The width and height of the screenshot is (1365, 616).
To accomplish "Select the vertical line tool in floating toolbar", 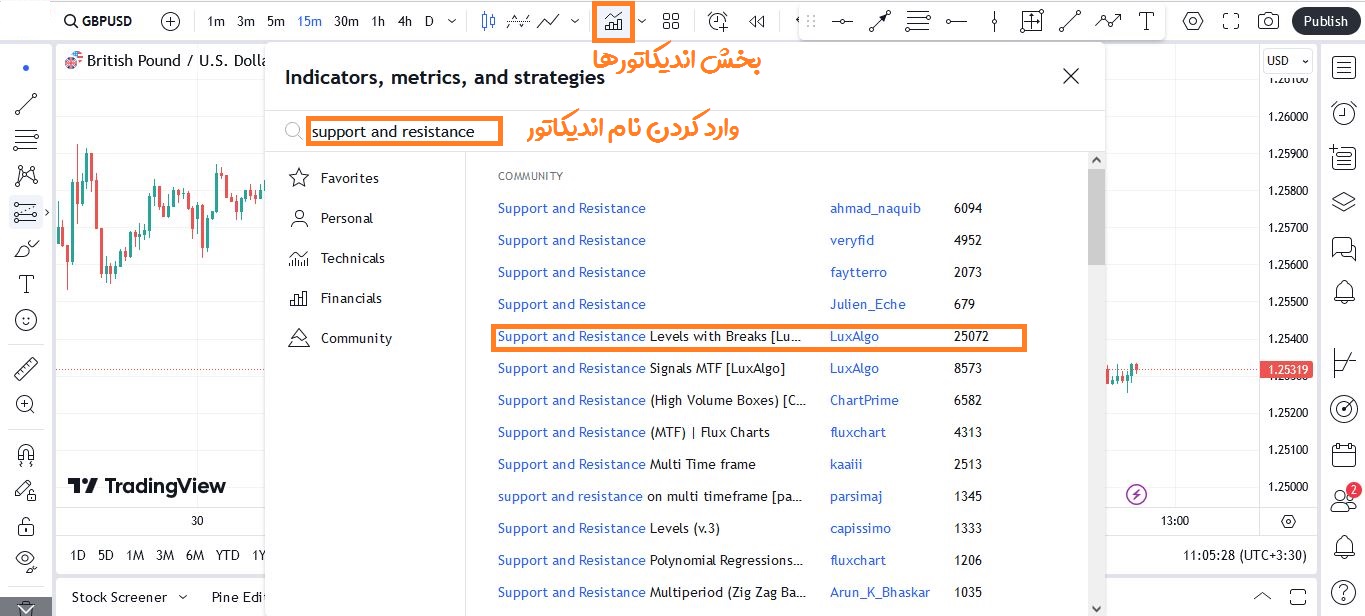I will [994, 21].
